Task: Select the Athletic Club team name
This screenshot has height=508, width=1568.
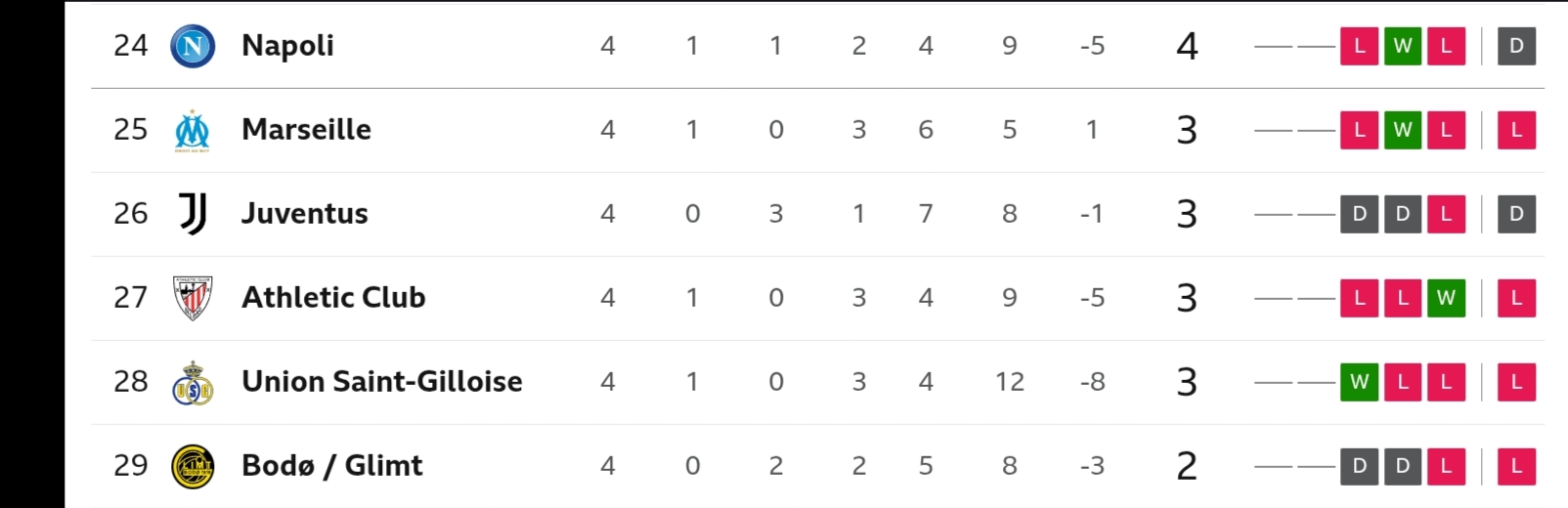Action: click(333, 298)
